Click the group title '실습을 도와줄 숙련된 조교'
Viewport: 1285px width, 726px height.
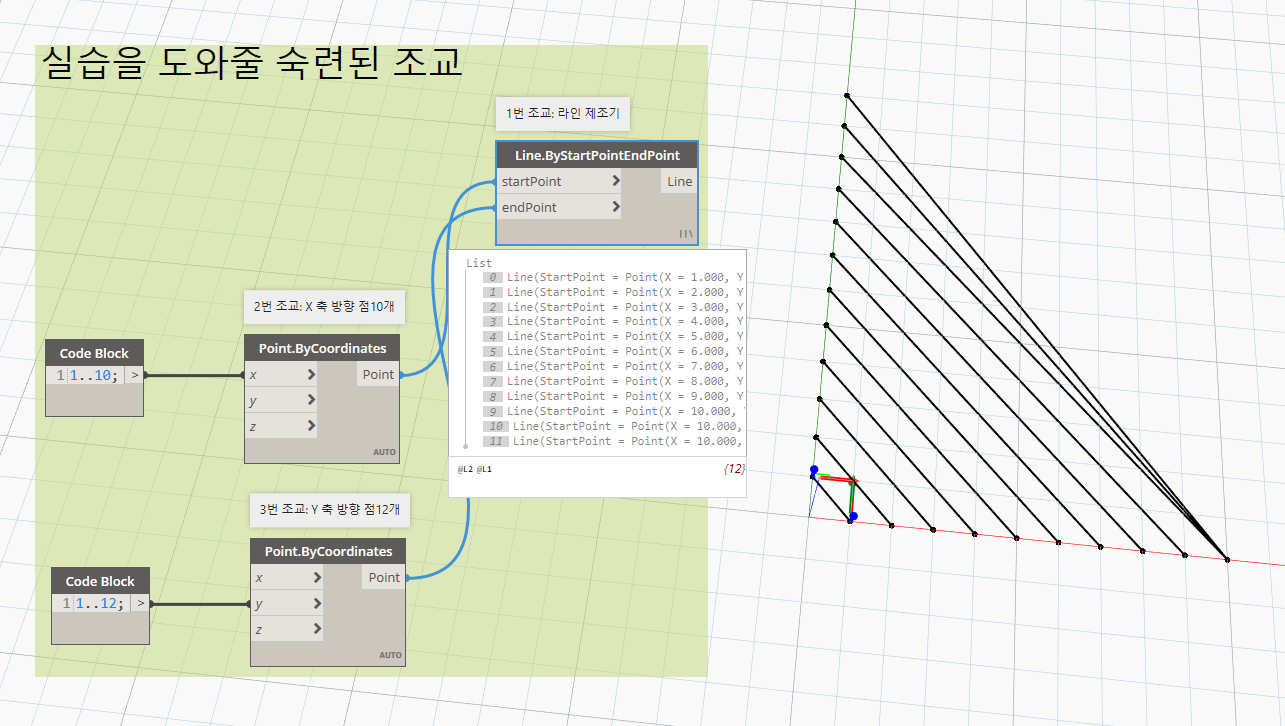coord(252,63)
